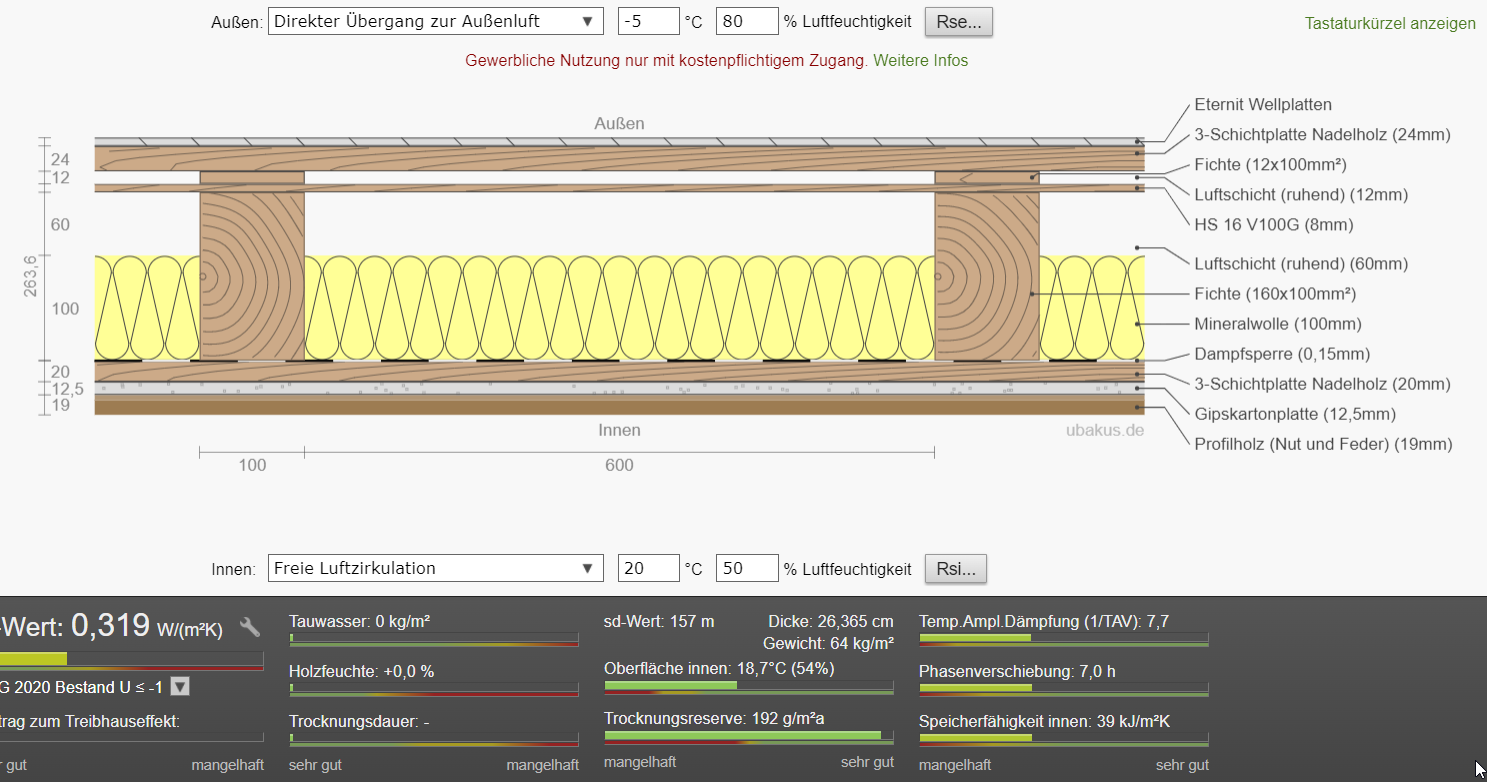This screenshot has height=782, width=1487.
Task: Click the Tauwasser rating bar
Action: coord(433,638)
